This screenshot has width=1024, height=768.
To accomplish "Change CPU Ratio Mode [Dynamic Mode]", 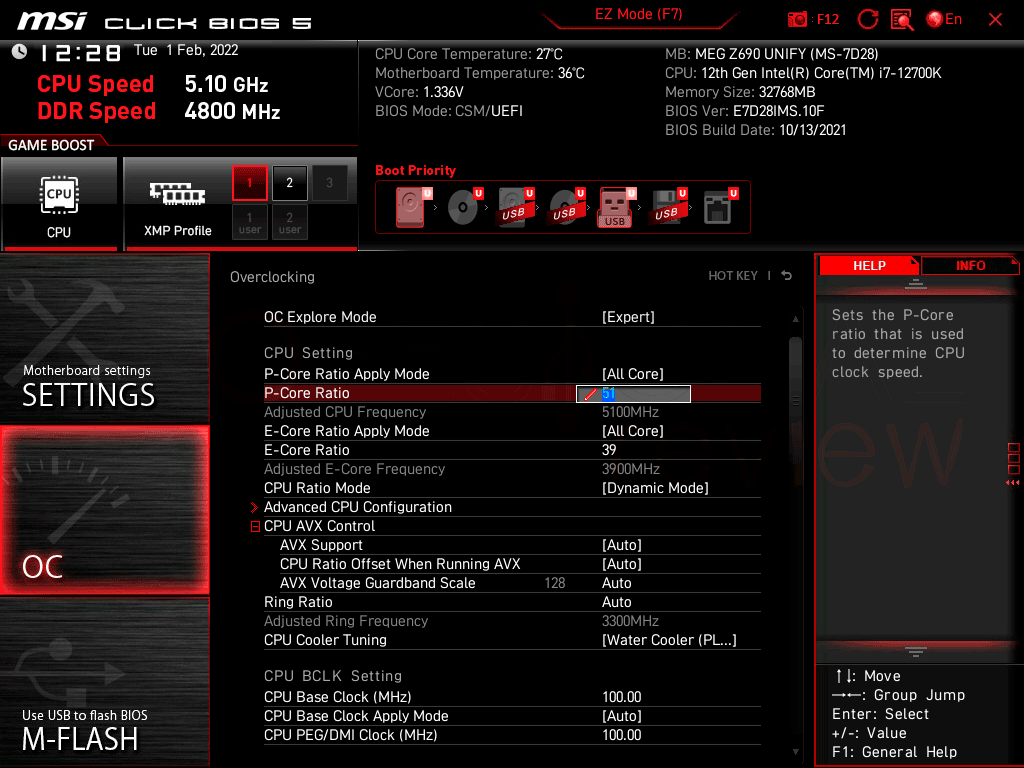I will point(654,488).
